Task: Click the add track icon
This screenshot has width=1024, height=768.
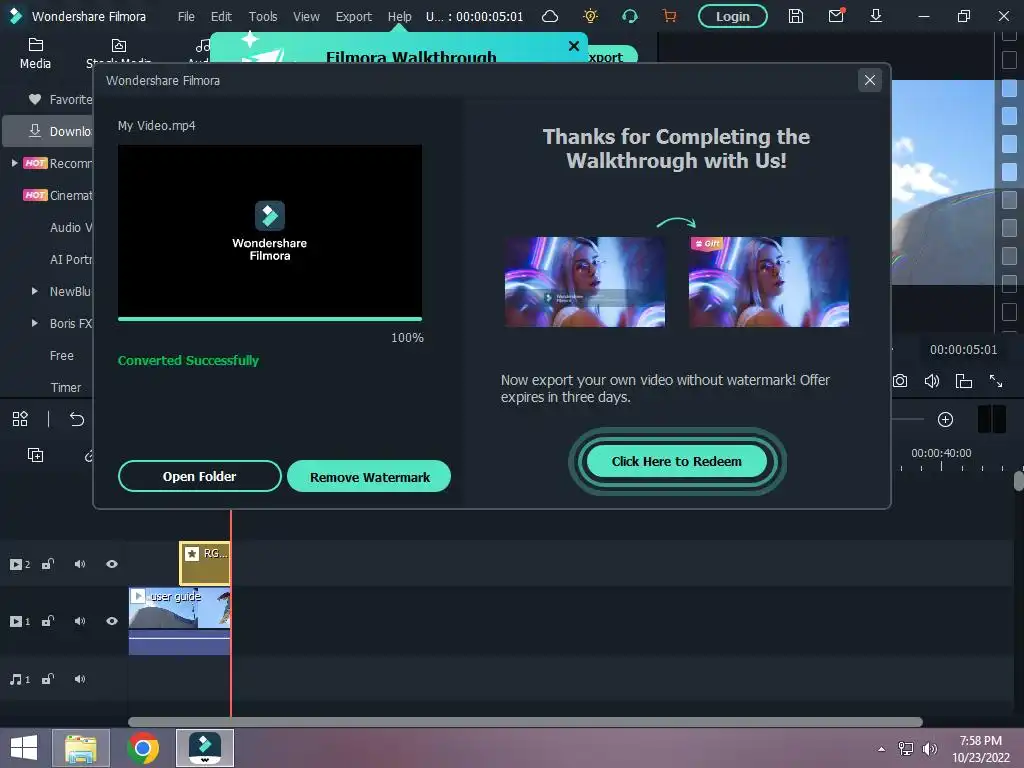Action: point(35,455)
